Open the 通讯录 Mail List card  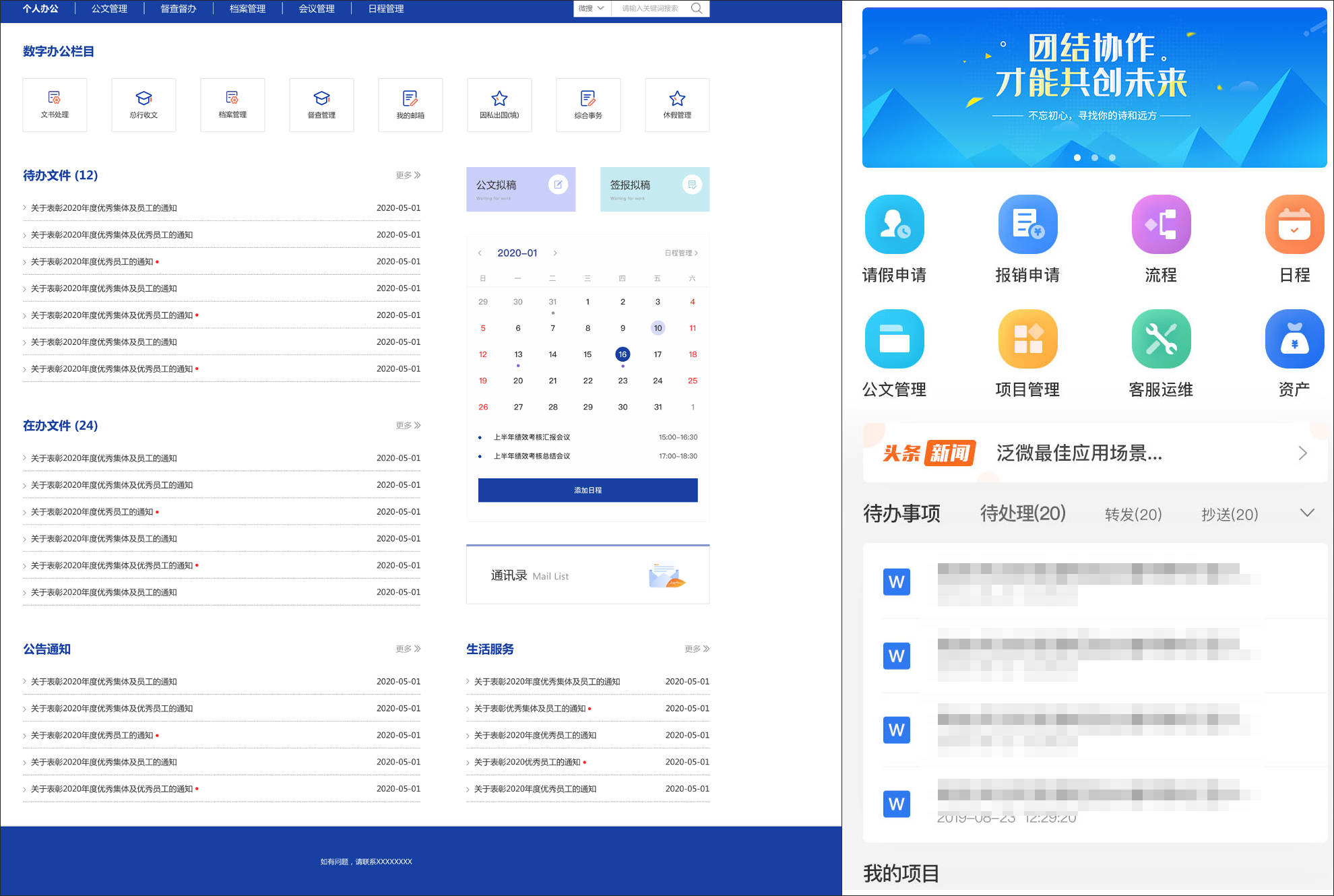pyautogui.click(x=588, y=575)
